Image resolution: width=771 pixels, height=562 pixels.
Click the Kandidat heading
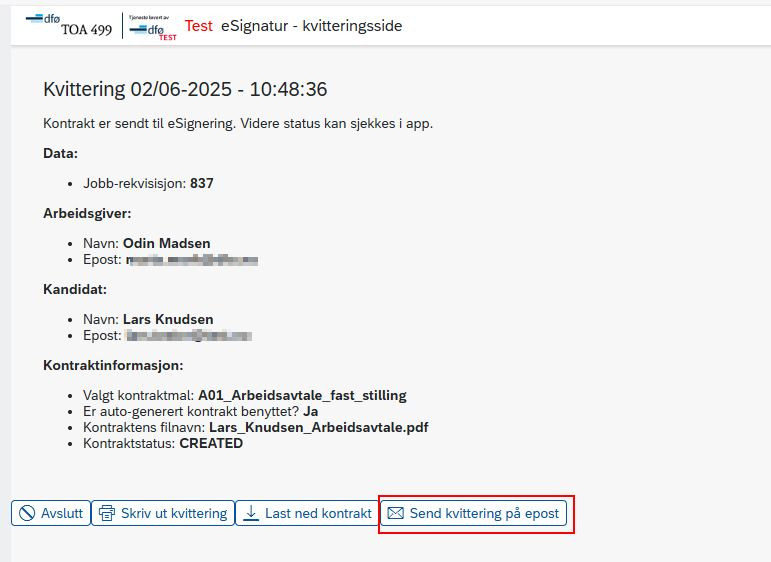click(x=75, y=289)
